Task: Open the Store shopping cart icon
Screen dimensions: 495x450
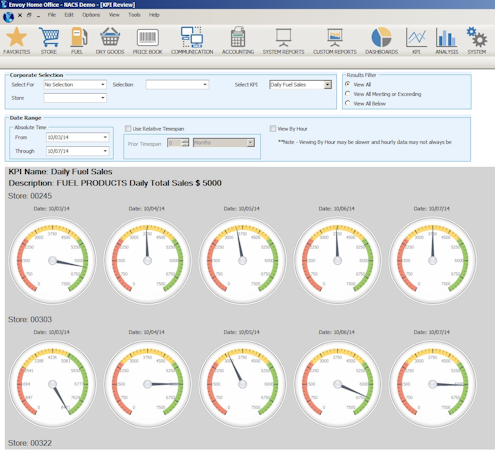Action: click(x=49, y=37)
